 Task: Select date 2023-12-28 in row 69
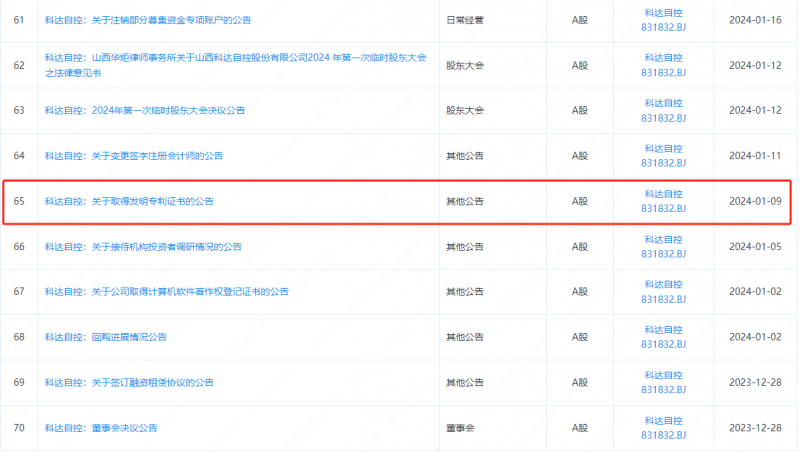[755, 382]
